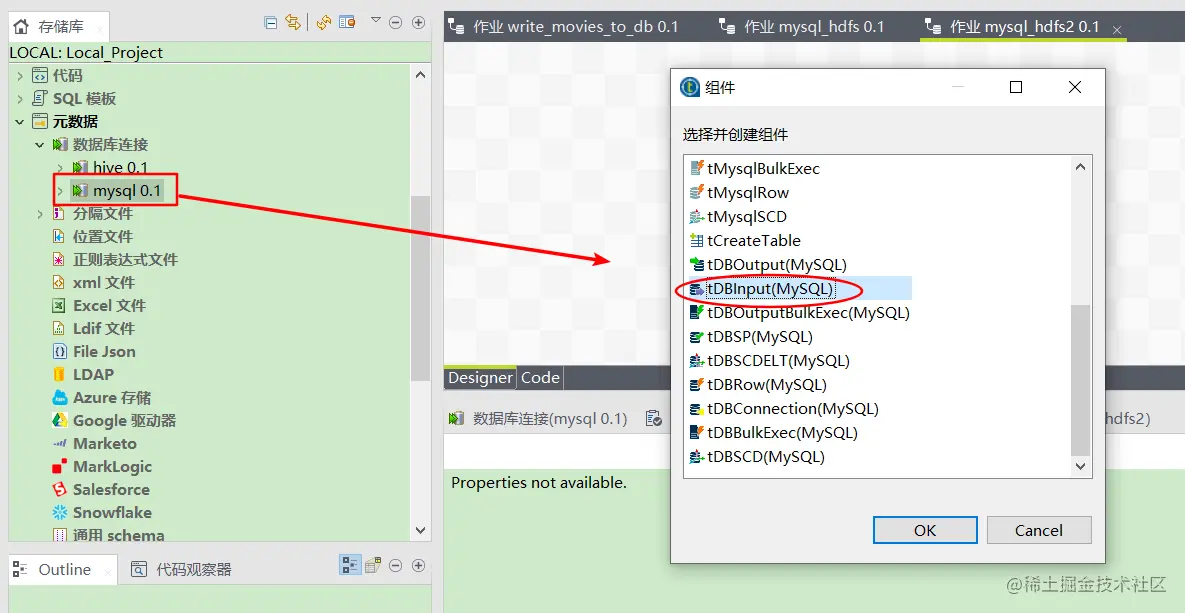Select 位置文件 in metadata tree
The image size is (1185, 613).
click(103, 237)
